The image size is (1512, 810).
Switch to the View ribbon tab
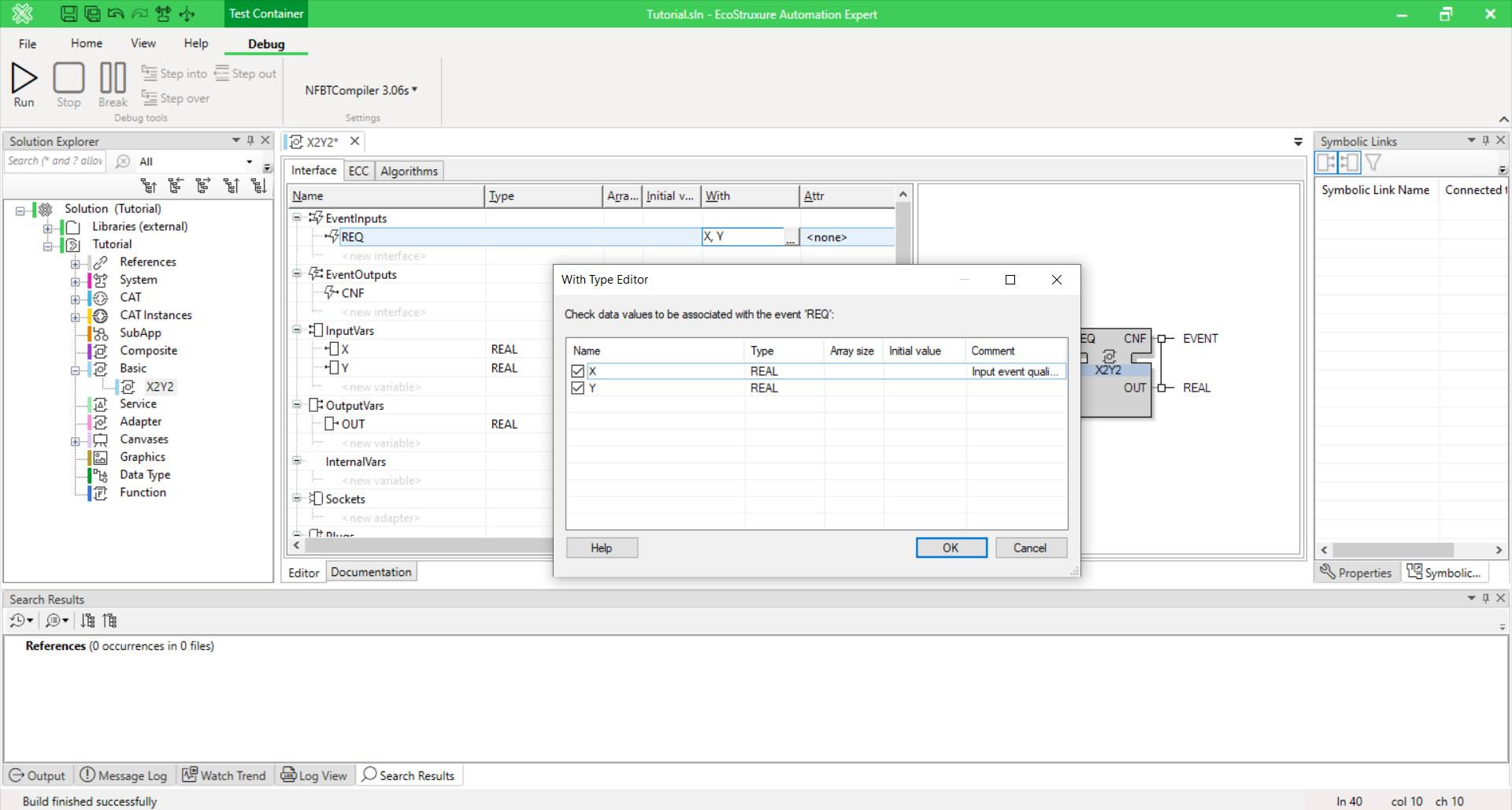pos(143,43)
